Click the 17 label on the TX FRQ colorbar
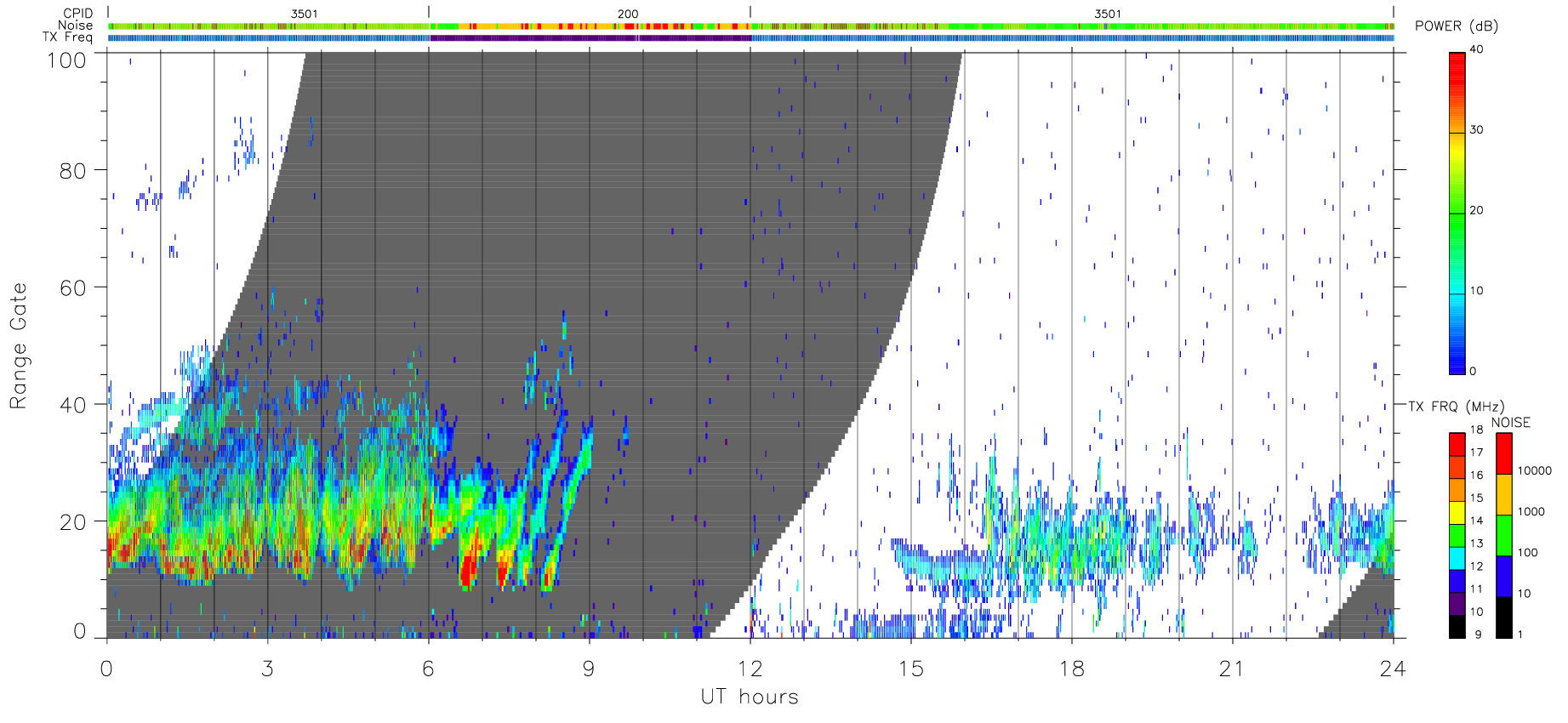The height and width of the screenshot is (723, 1568). click(1476, 453)
